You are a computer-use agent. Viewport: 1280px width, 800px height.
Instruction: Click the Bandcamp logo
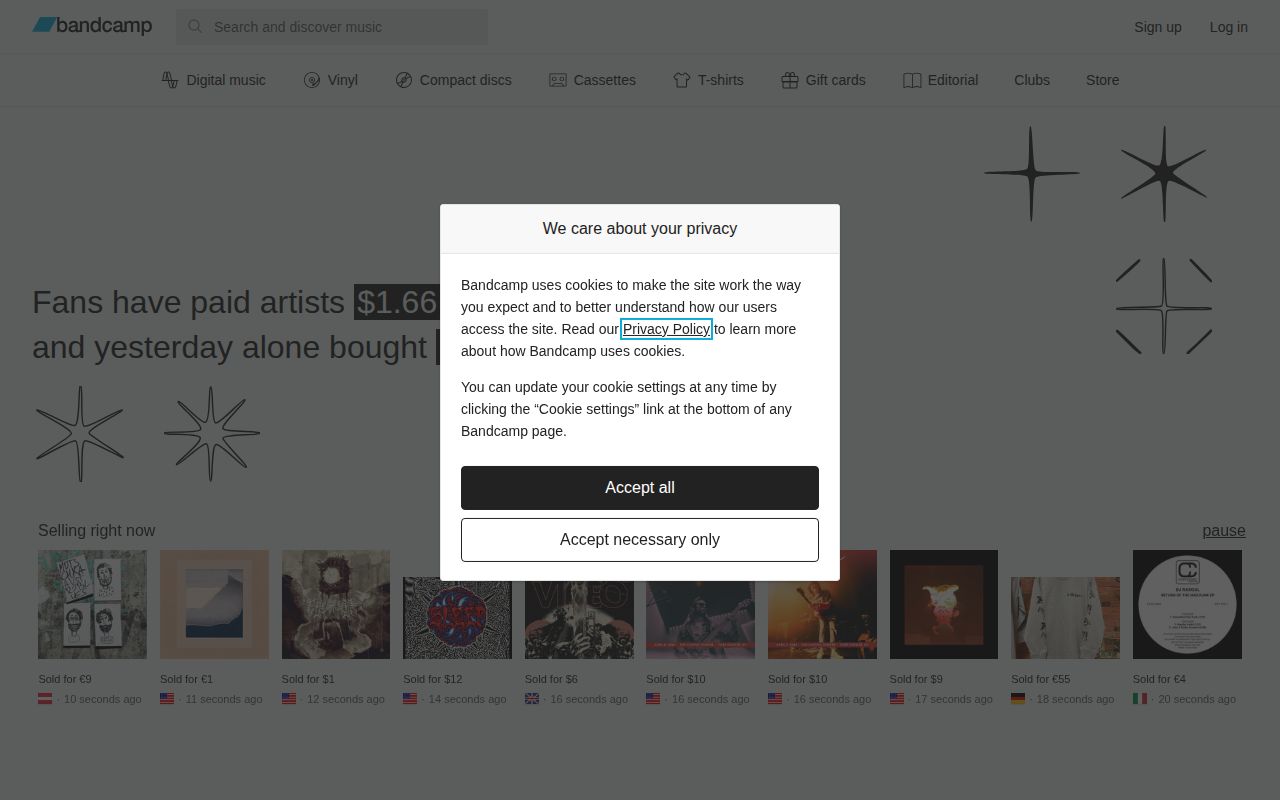(92, 26)
